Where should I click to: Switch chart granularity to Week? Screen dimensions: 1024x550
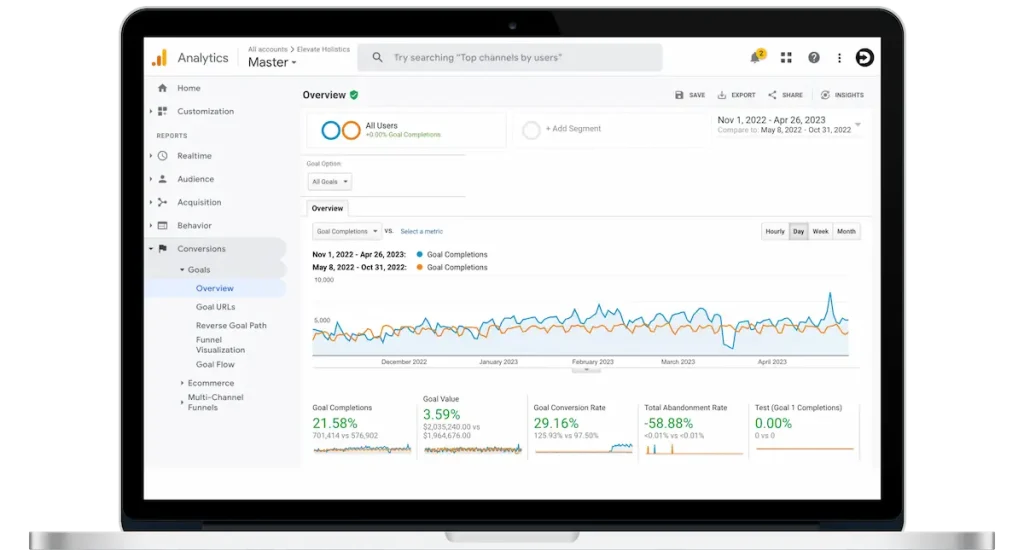(x=820, y=231)
